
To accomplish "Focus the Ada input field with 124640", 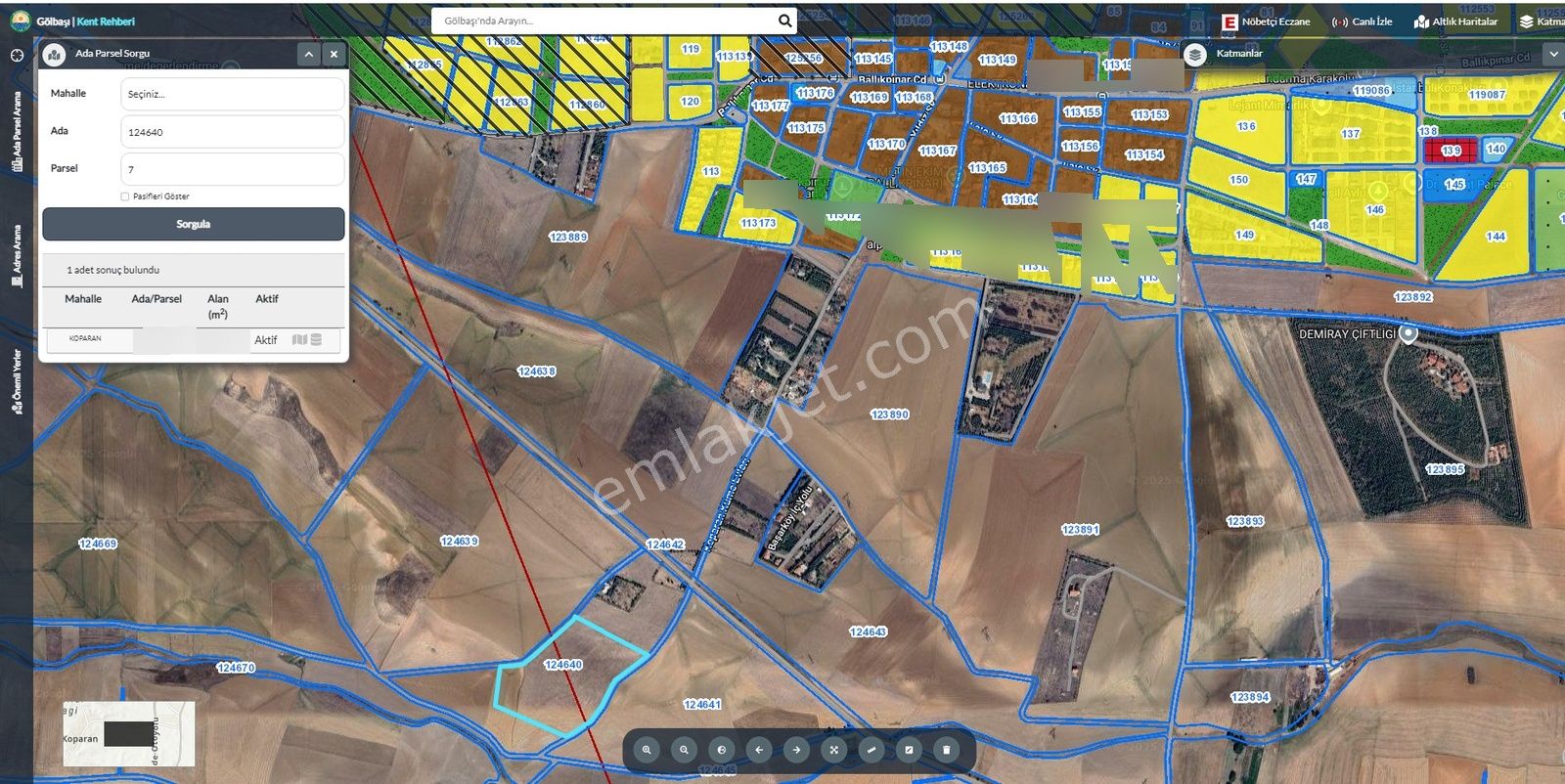I will [233, 132].
